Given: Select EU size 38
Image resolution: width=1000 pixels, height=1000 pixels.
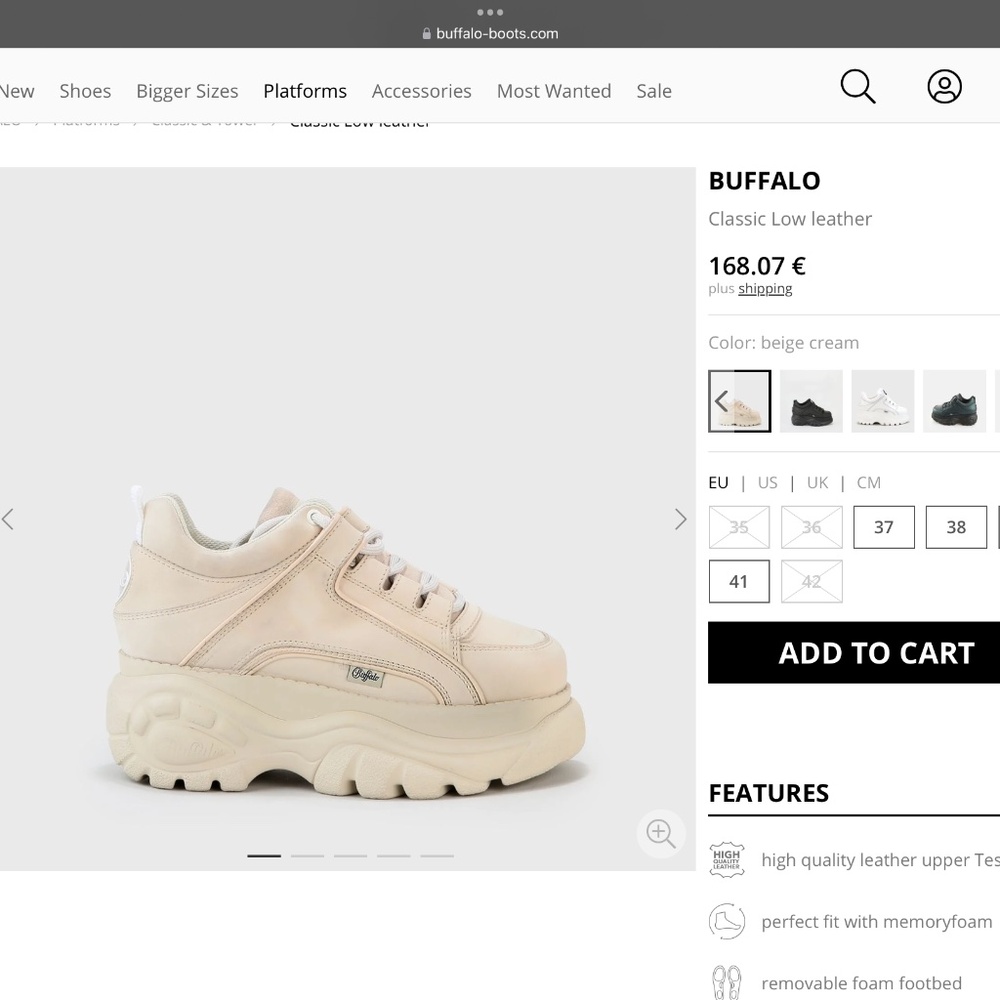Looking at the screenshot, I should 956,527.
